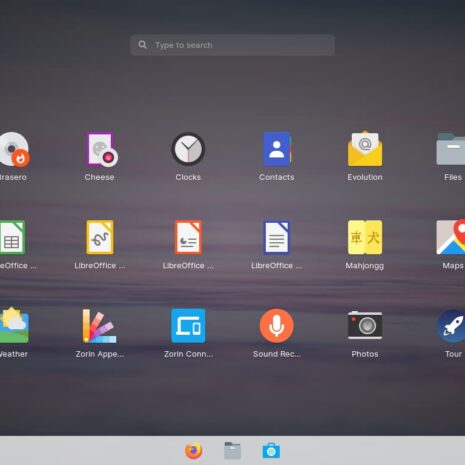Launch the Cheese webcam app
The image size is (465, 465).
(x=101, y=149)
